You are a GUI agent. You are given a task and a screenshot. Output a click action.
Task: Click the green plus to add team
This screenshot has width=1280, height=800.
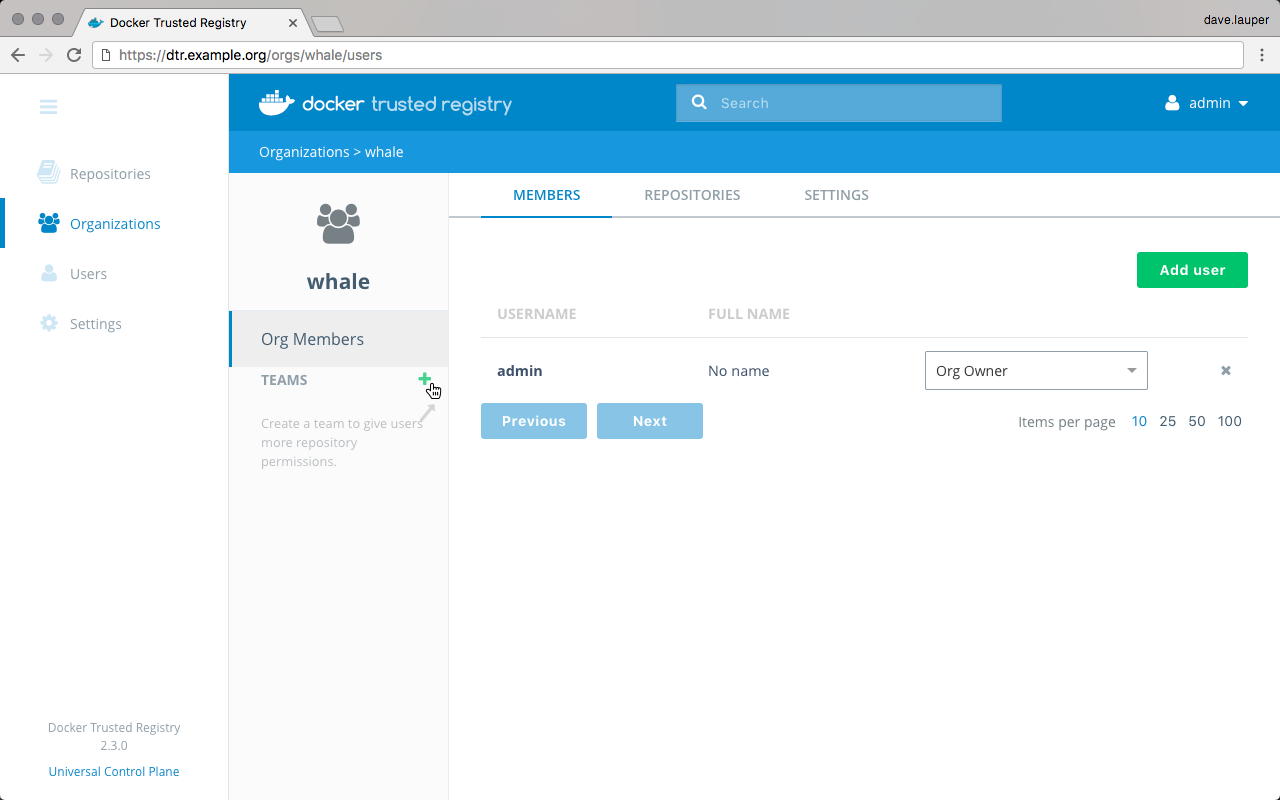[424, 379]
